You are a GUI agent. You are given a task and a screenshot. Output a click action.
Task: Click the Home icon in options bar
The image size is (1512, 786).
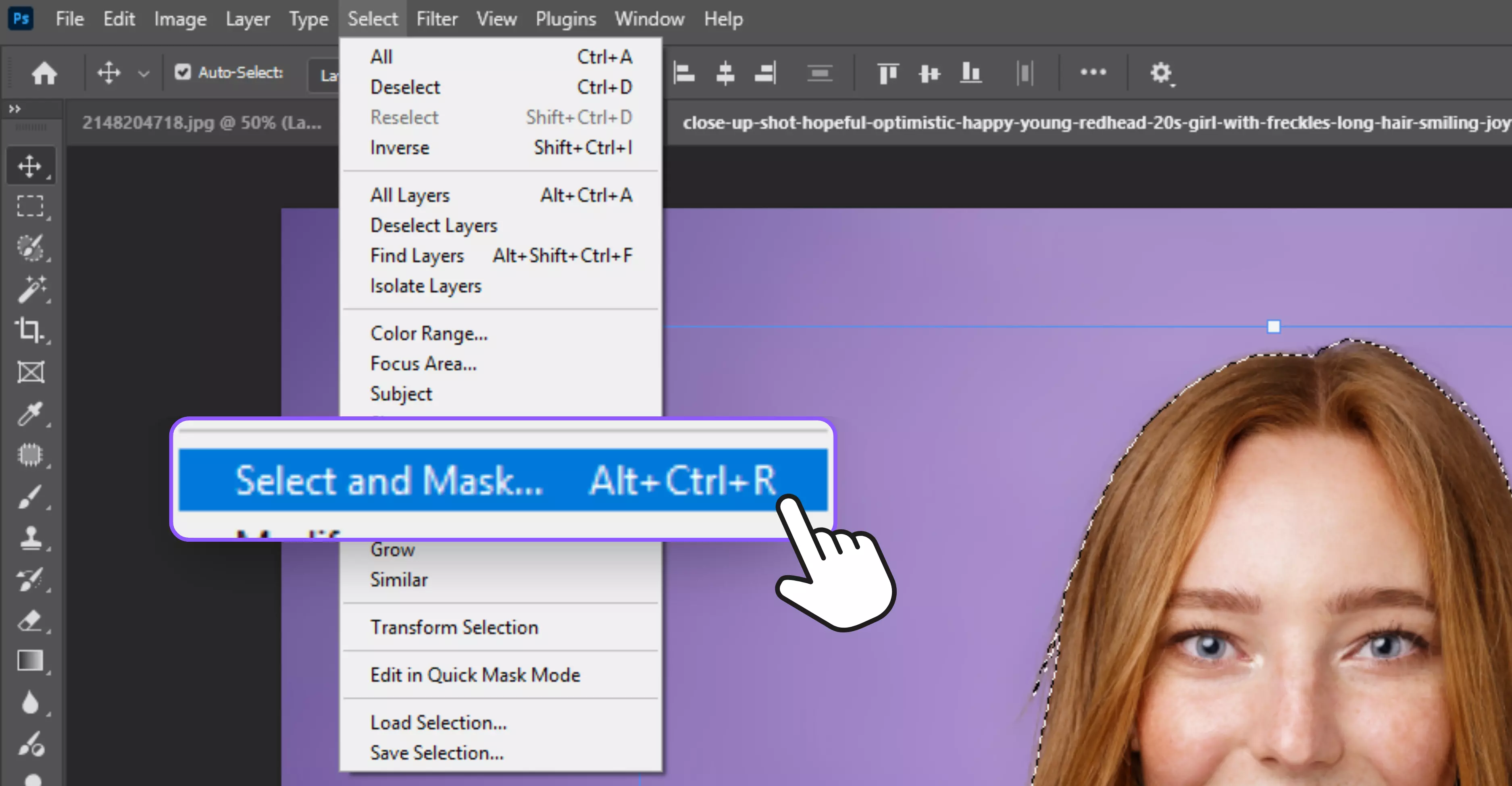[44, 73]
